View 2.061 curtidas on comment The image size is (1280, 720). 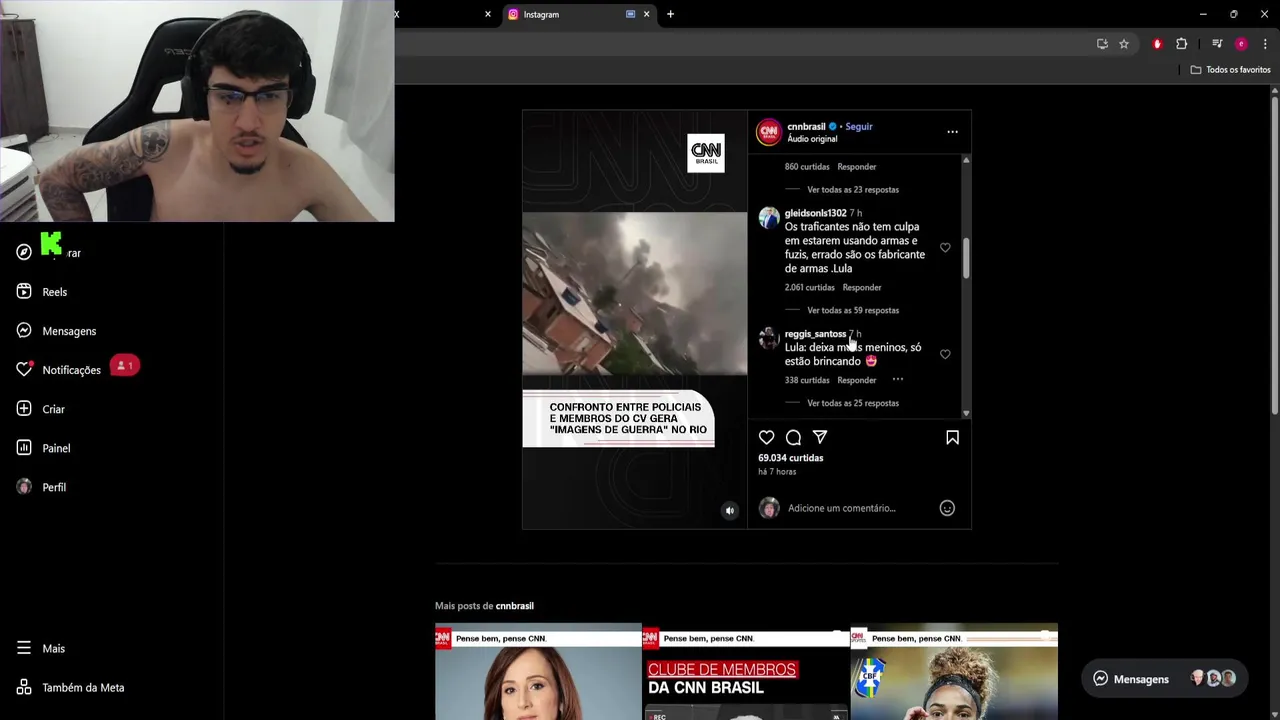810,288
